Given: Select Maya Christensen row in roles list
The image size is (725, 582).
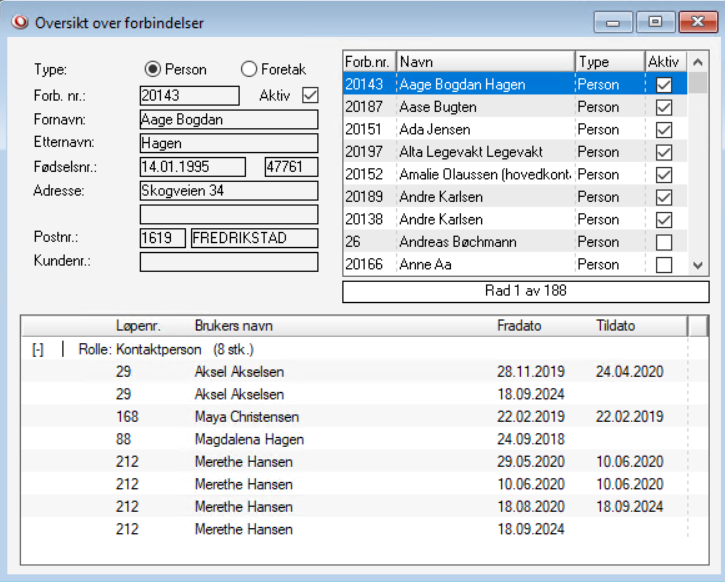Looking at the screenshot, I should pos(246,417).
